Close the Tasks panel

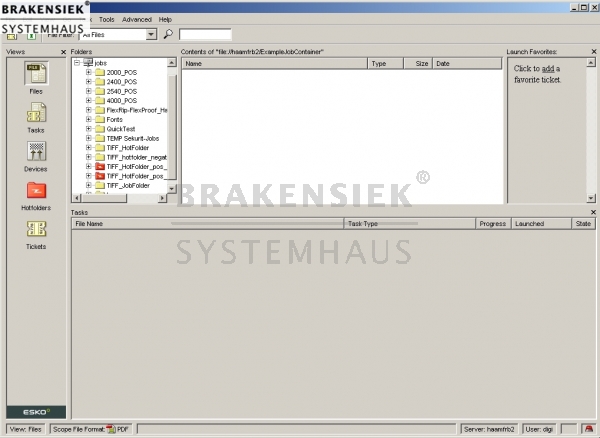click(x=593, y=212)
